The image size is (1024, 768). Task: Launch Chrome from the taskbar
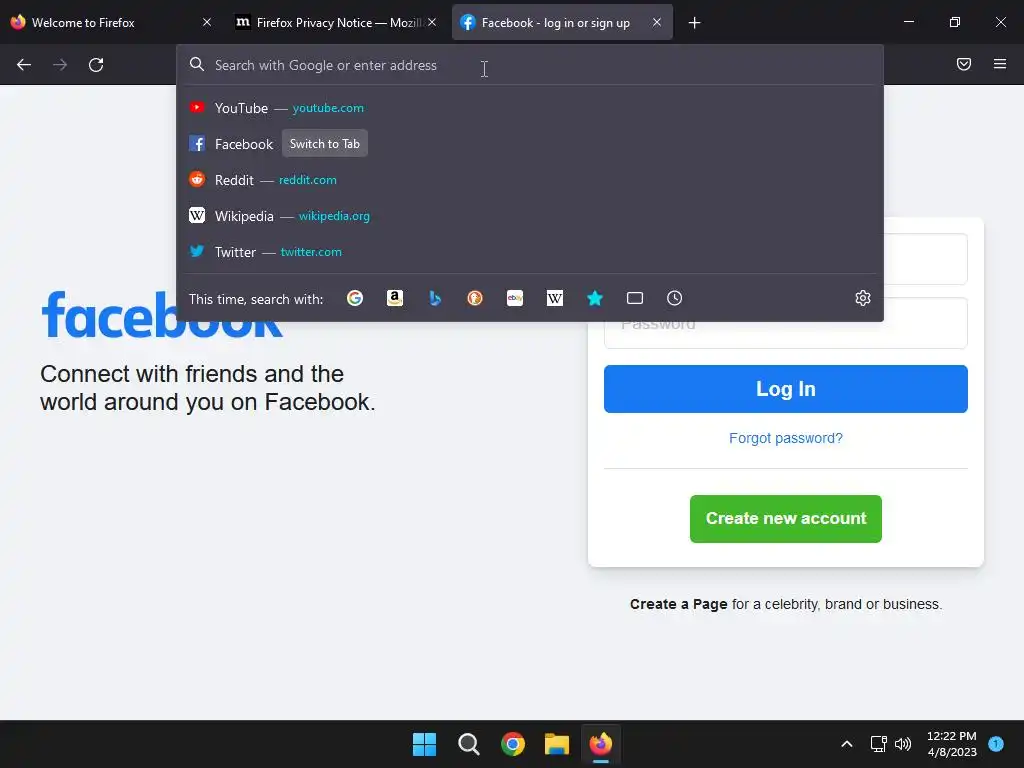click(513, 744)
